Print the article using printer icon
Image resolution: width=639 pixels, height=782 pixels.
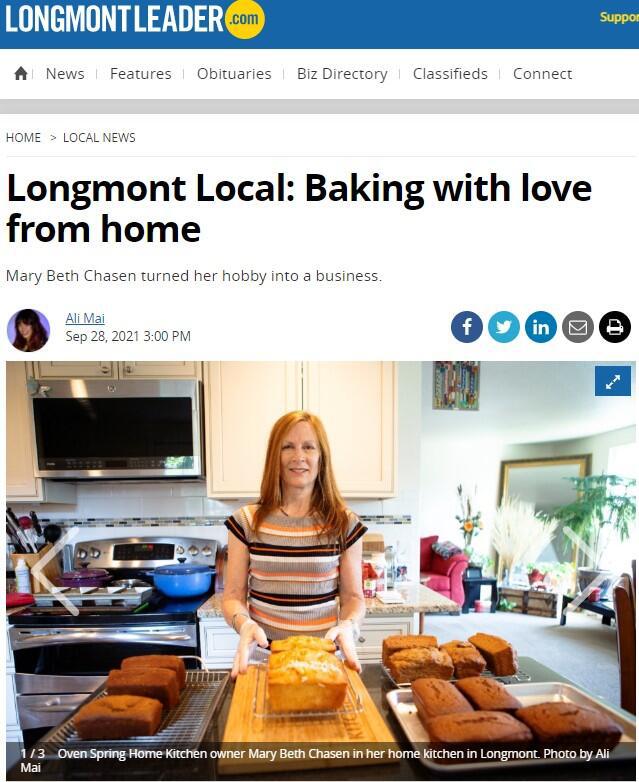[615, 327]
